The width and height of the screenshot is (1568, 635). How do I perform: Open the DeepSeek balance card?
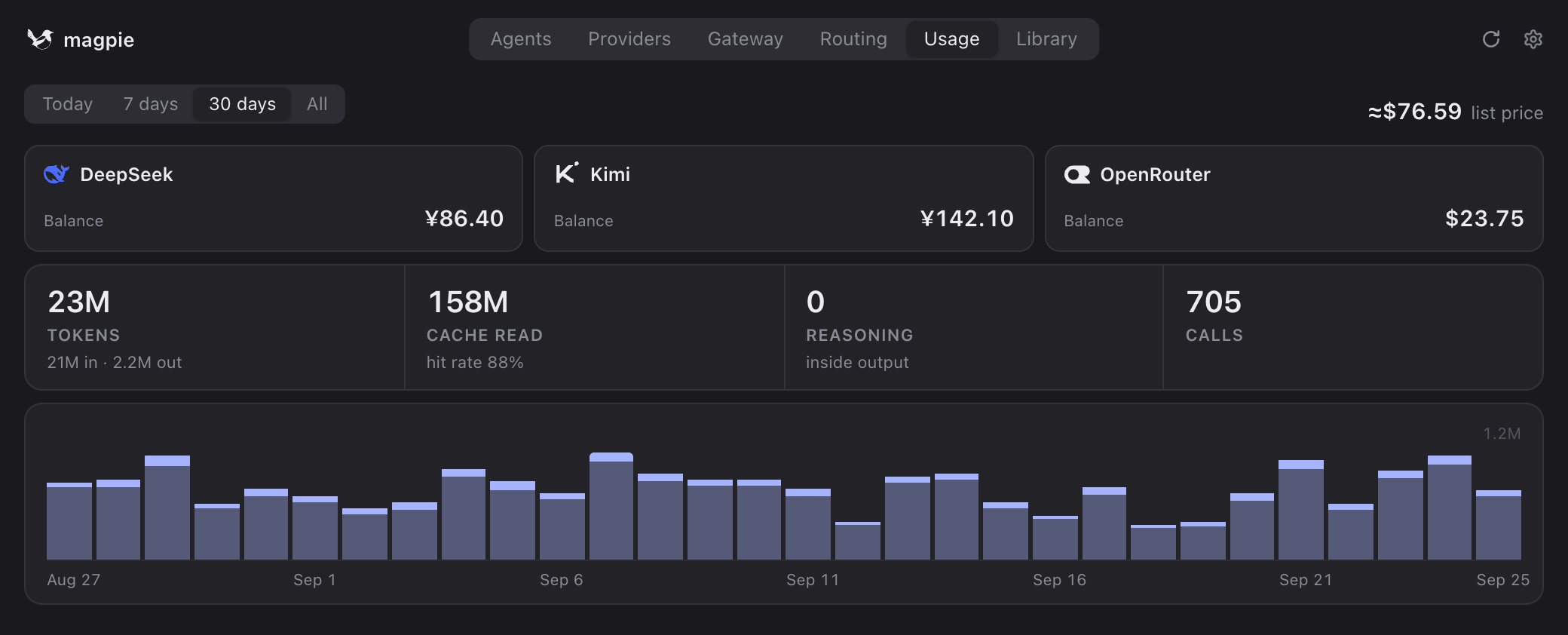(x=274, y=198)
